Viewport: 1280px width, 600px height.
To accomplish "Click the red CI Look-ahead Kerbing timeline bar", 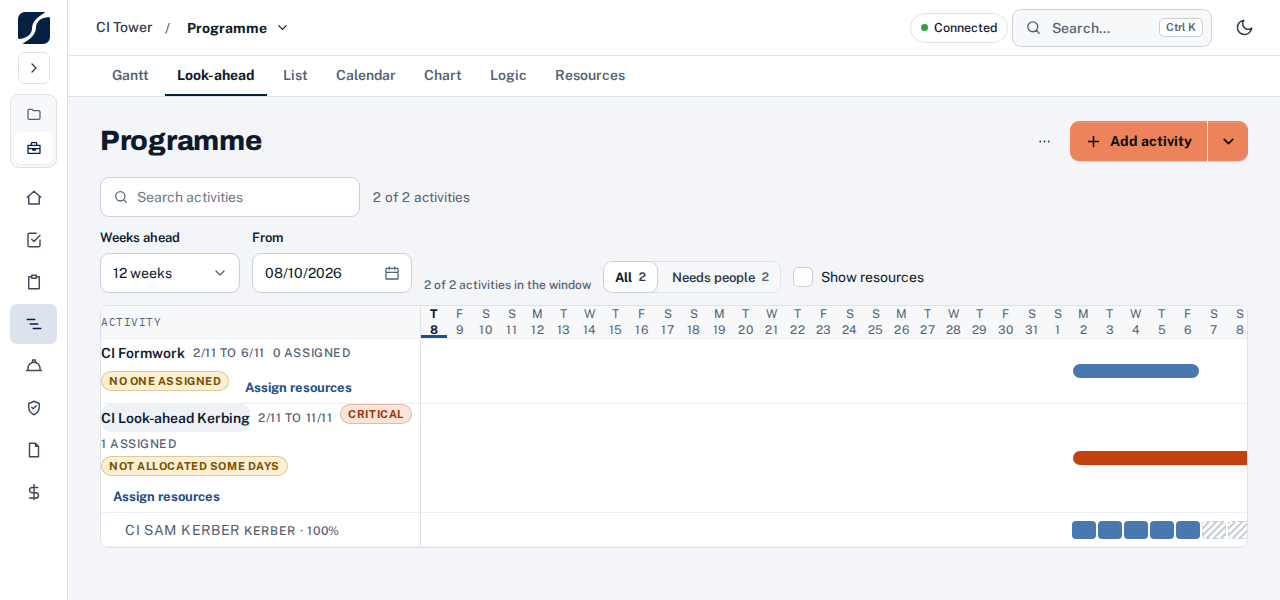I will [x=1160, y=458].
